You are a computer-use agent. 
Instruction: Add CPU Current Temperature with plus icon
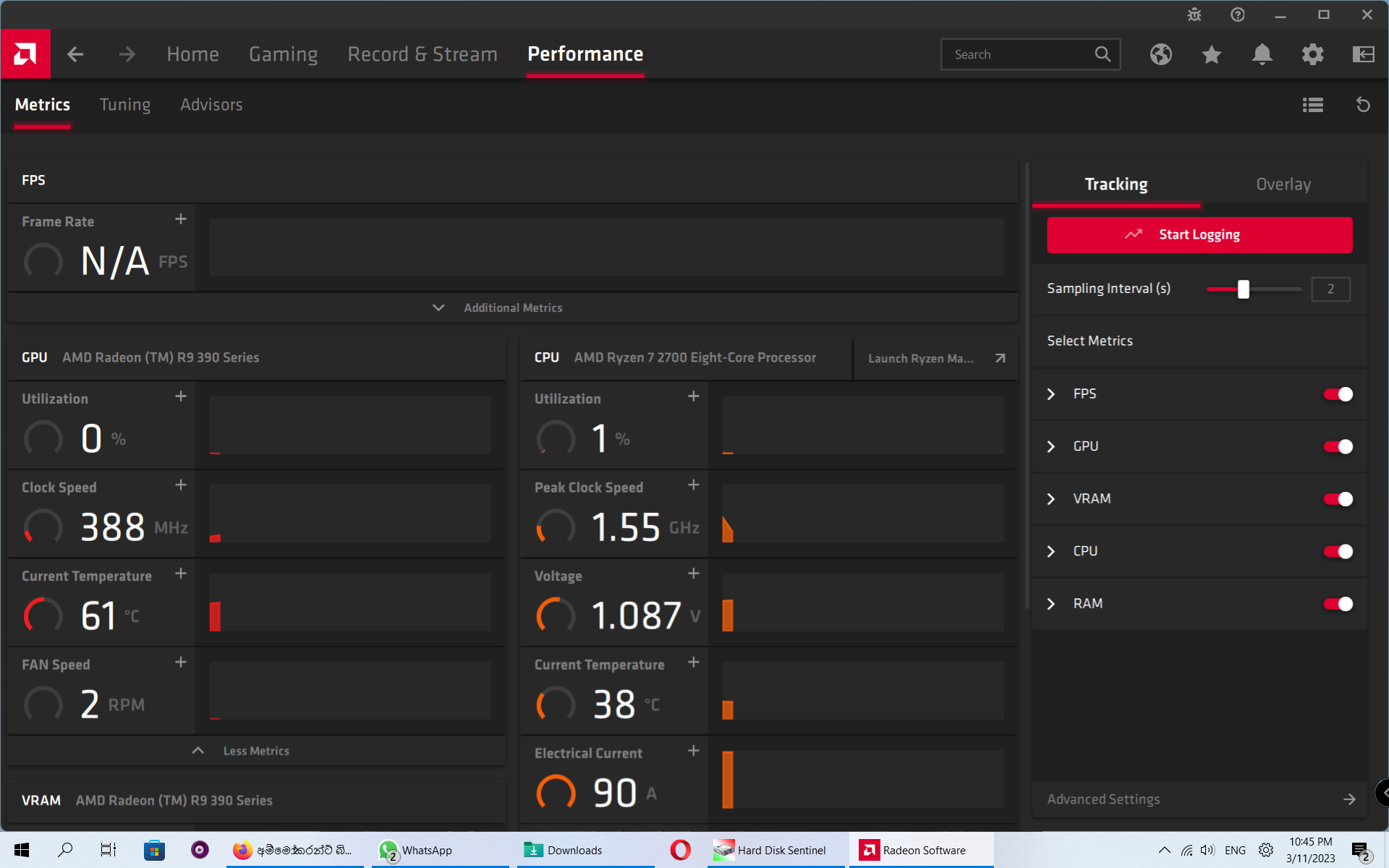[x=694, y=662]
